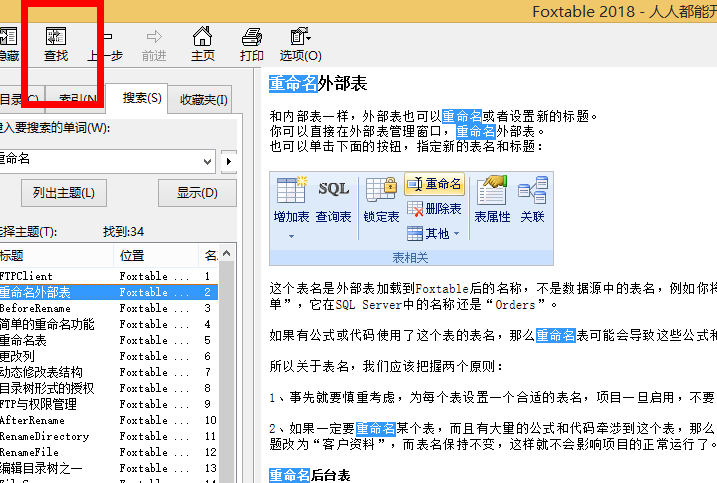Screen dimensions: 717x483
Task: Select the 重命名外部表 result row
Action: tap(109, 292)
